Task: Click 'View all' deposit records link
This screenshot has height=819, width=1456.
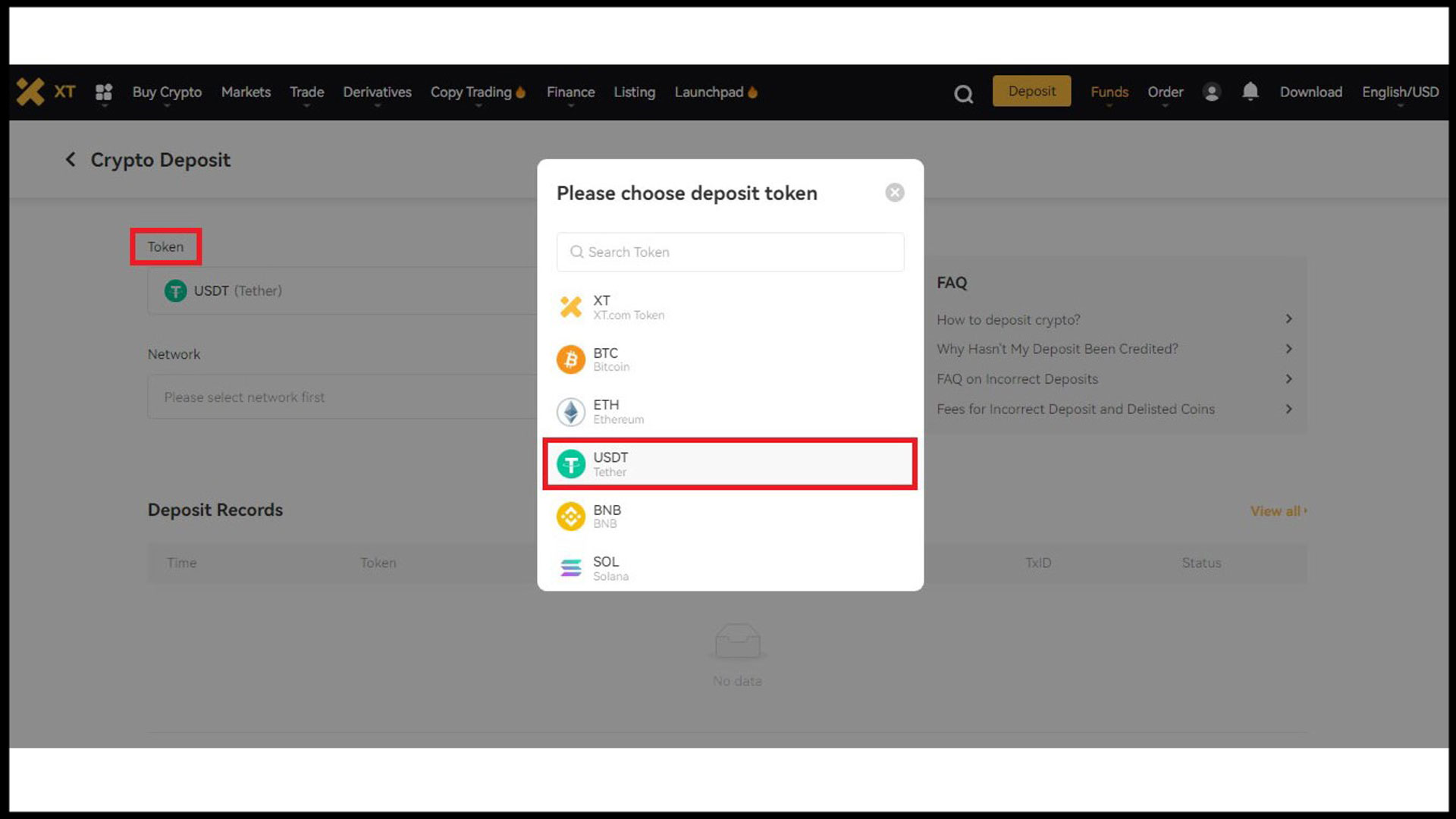Action: (1279, 511)
